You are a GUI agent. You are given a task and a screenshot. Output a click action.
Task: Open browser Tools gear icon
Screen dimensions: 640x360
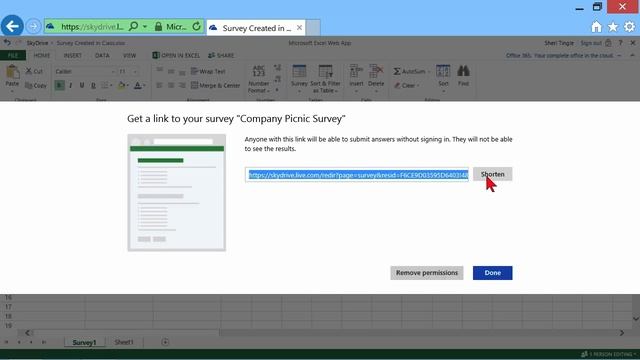pos(629,27)
